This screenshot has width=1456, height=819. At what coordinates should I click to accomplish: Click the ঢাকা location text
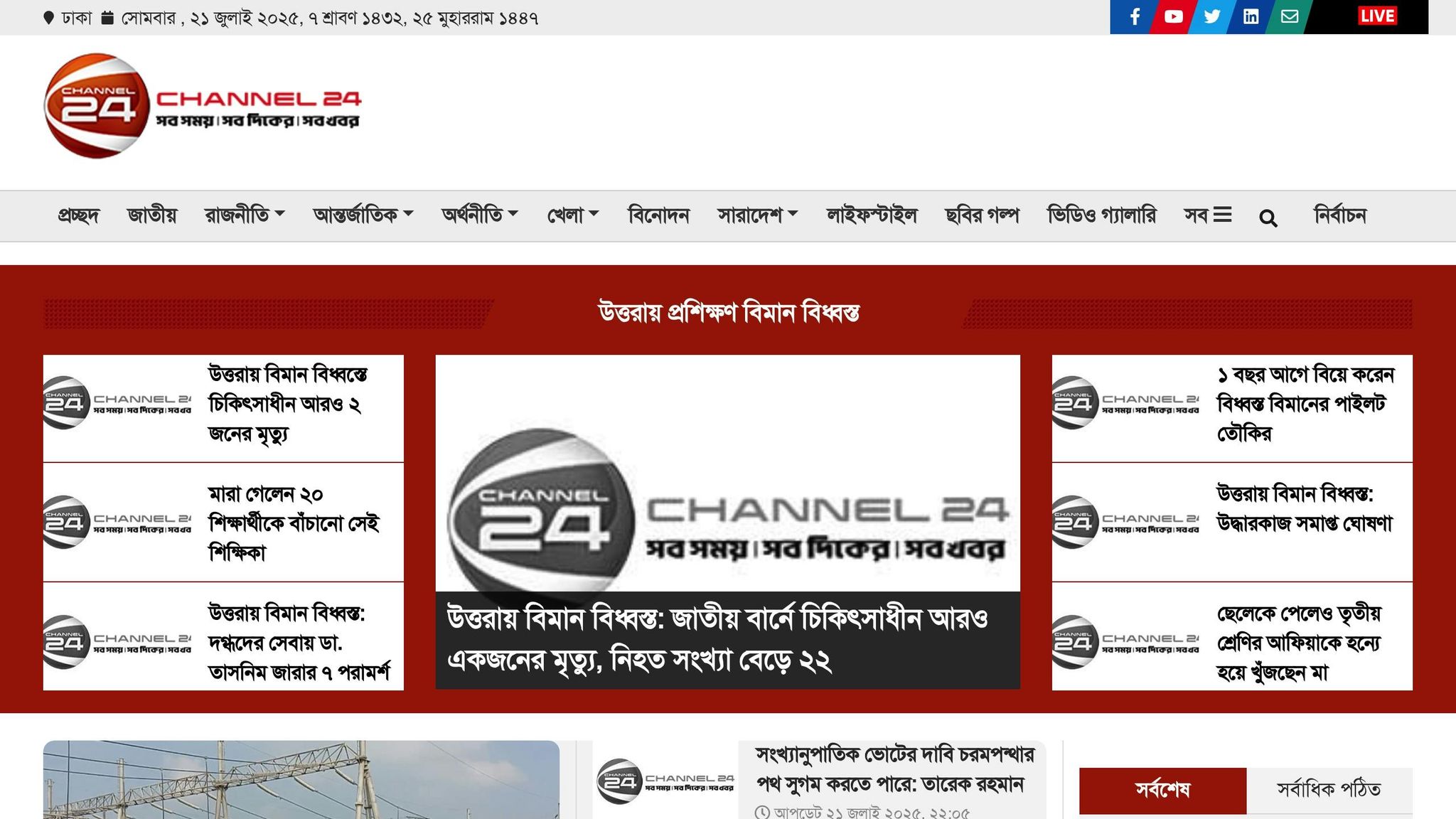pos(77,18)
